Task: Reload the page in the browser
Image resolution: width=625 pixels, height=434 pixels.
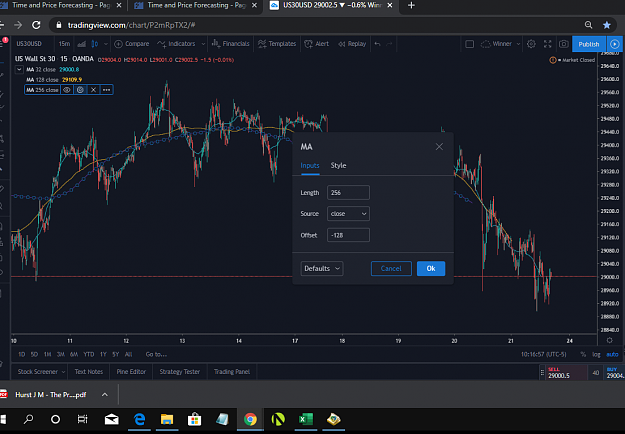Action: 36,25
